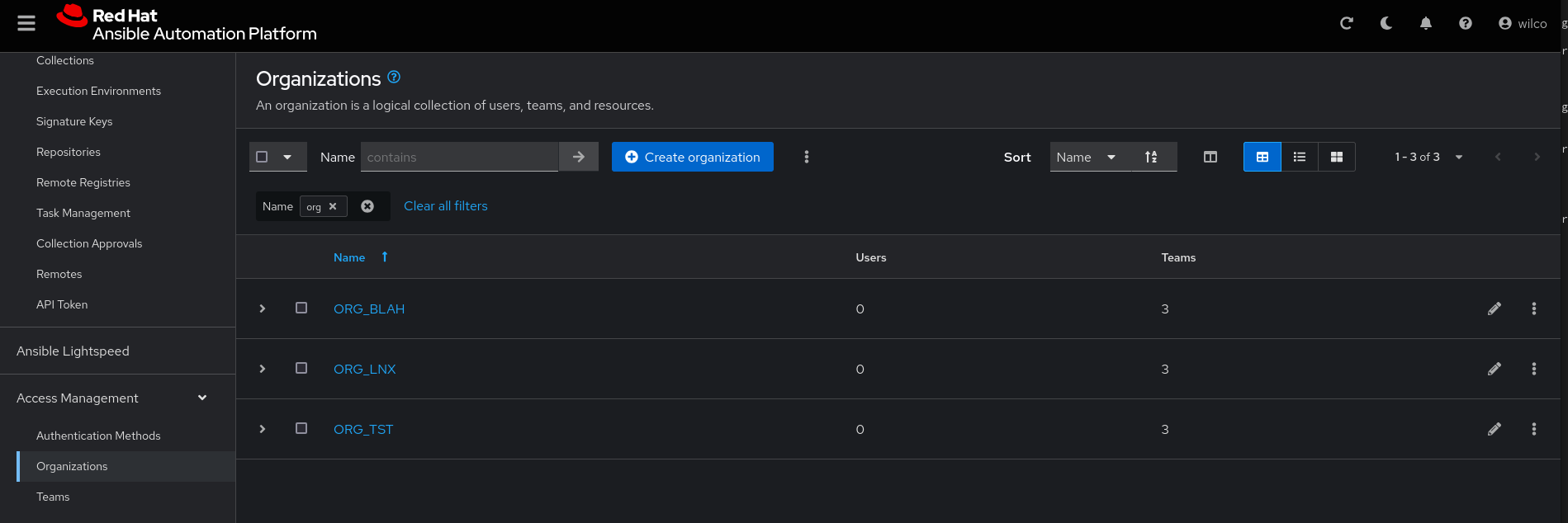1568x523 pixels.
Task: Refresh the page with the reload icon
Action: coord(1347,23)
